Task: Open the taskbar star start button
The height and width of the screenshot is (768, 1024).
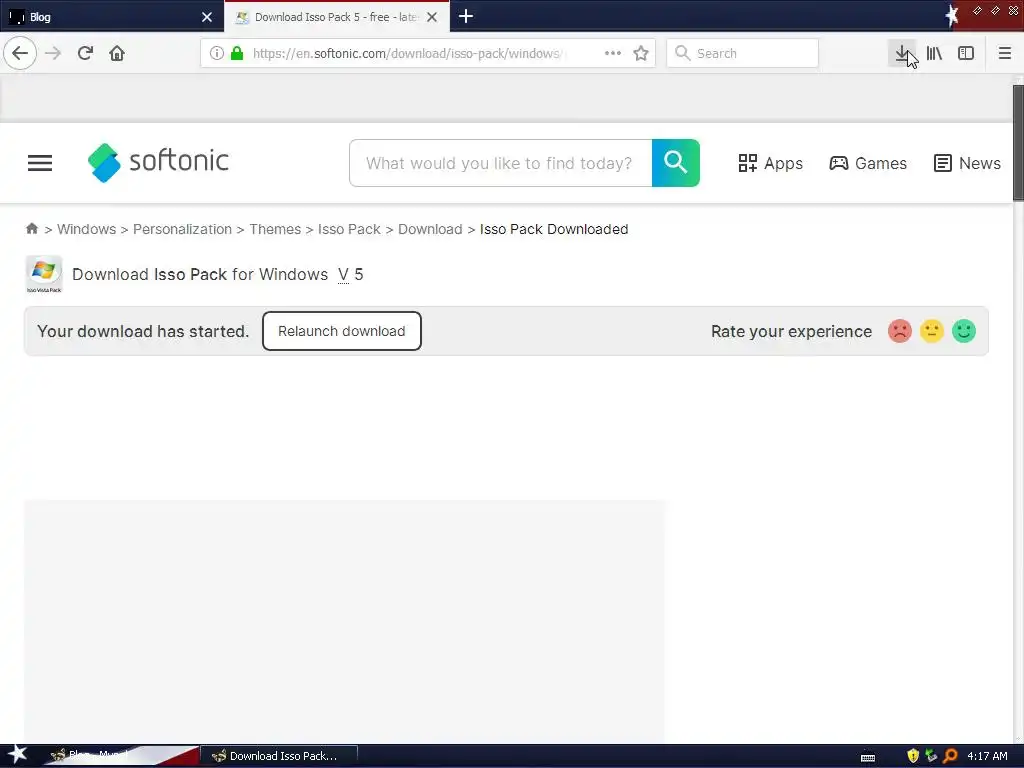Action: click(x=16, y=755)
